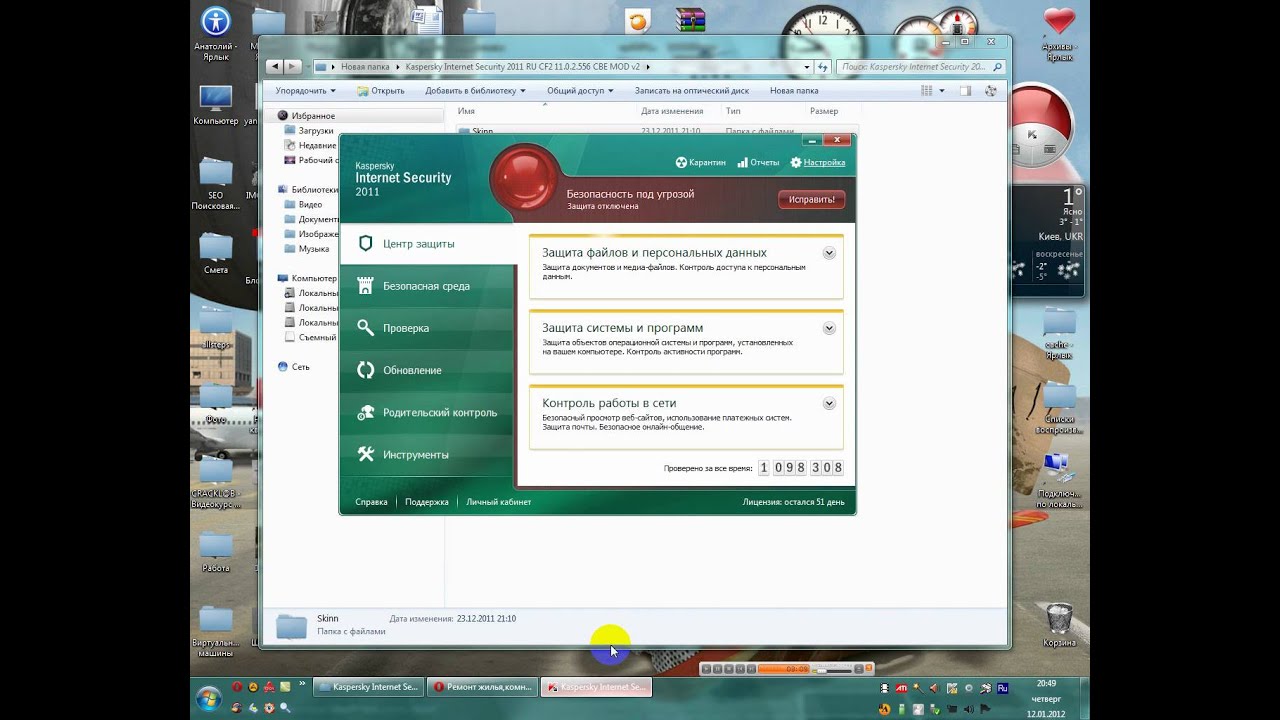Click the Explorer back navigation arrow

click(276, 67)
